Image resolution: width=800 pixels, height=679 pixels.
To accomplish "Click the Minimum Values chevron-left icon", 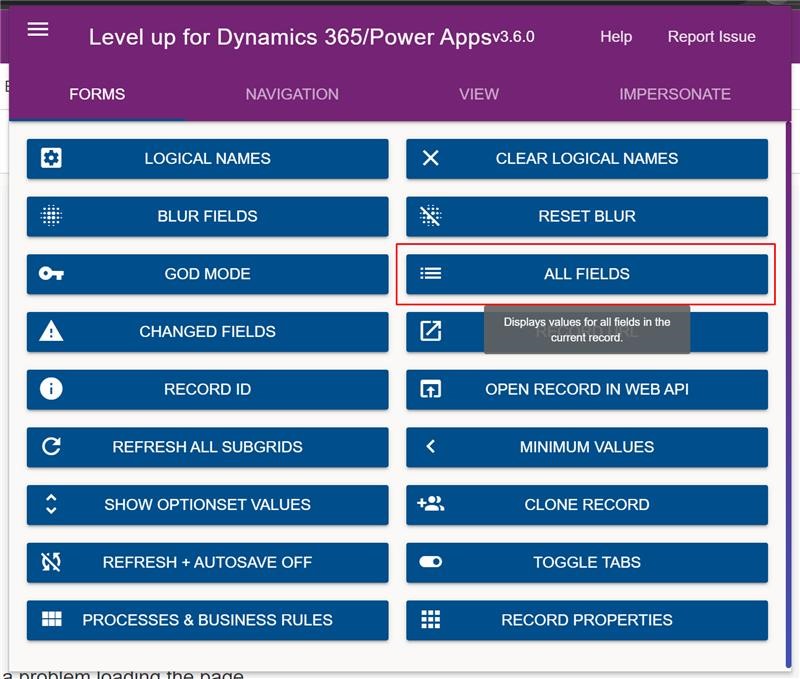I will (x=431, y=446).
